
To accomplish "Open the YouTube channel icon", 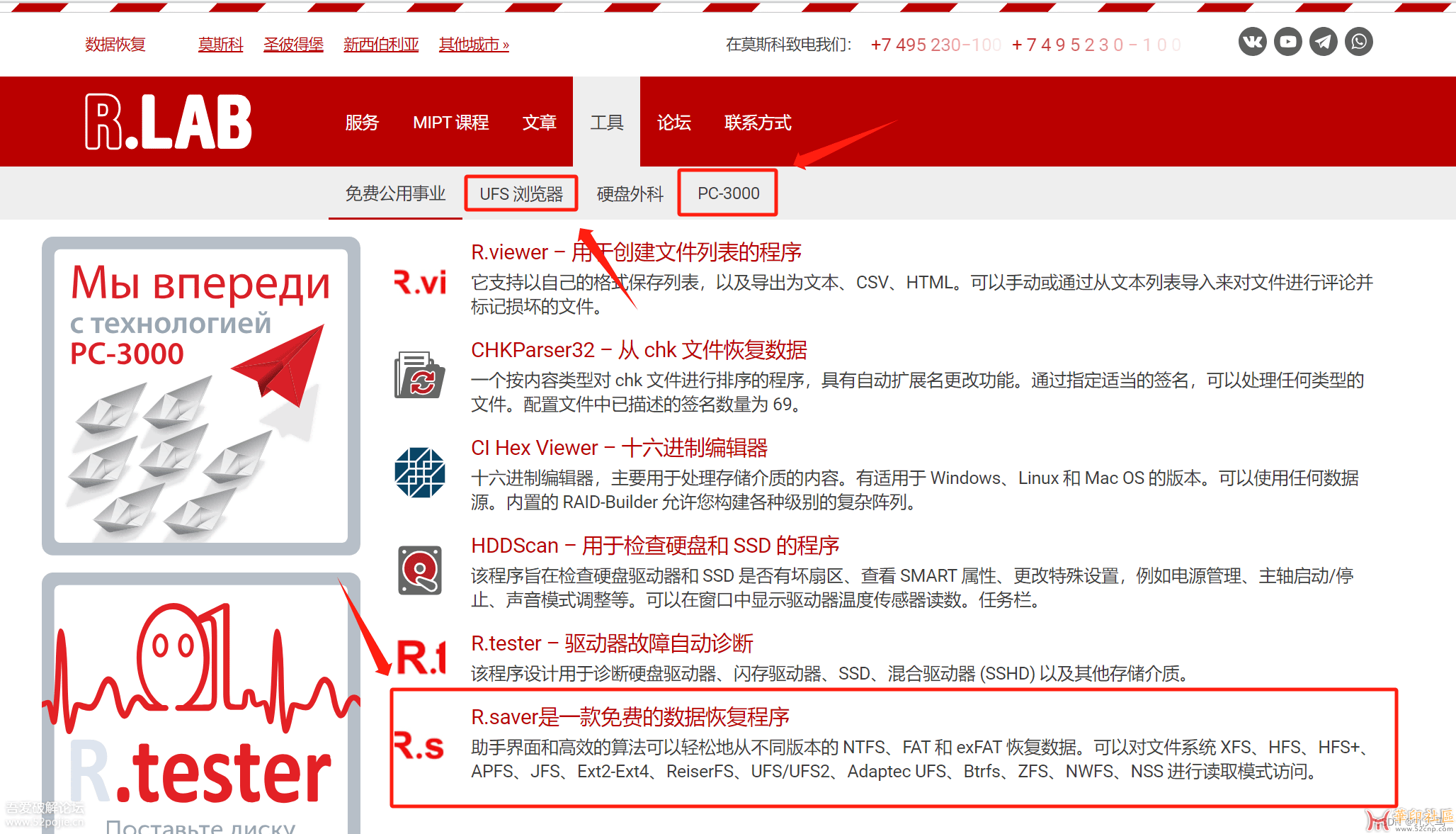I will coord(1287,42).
